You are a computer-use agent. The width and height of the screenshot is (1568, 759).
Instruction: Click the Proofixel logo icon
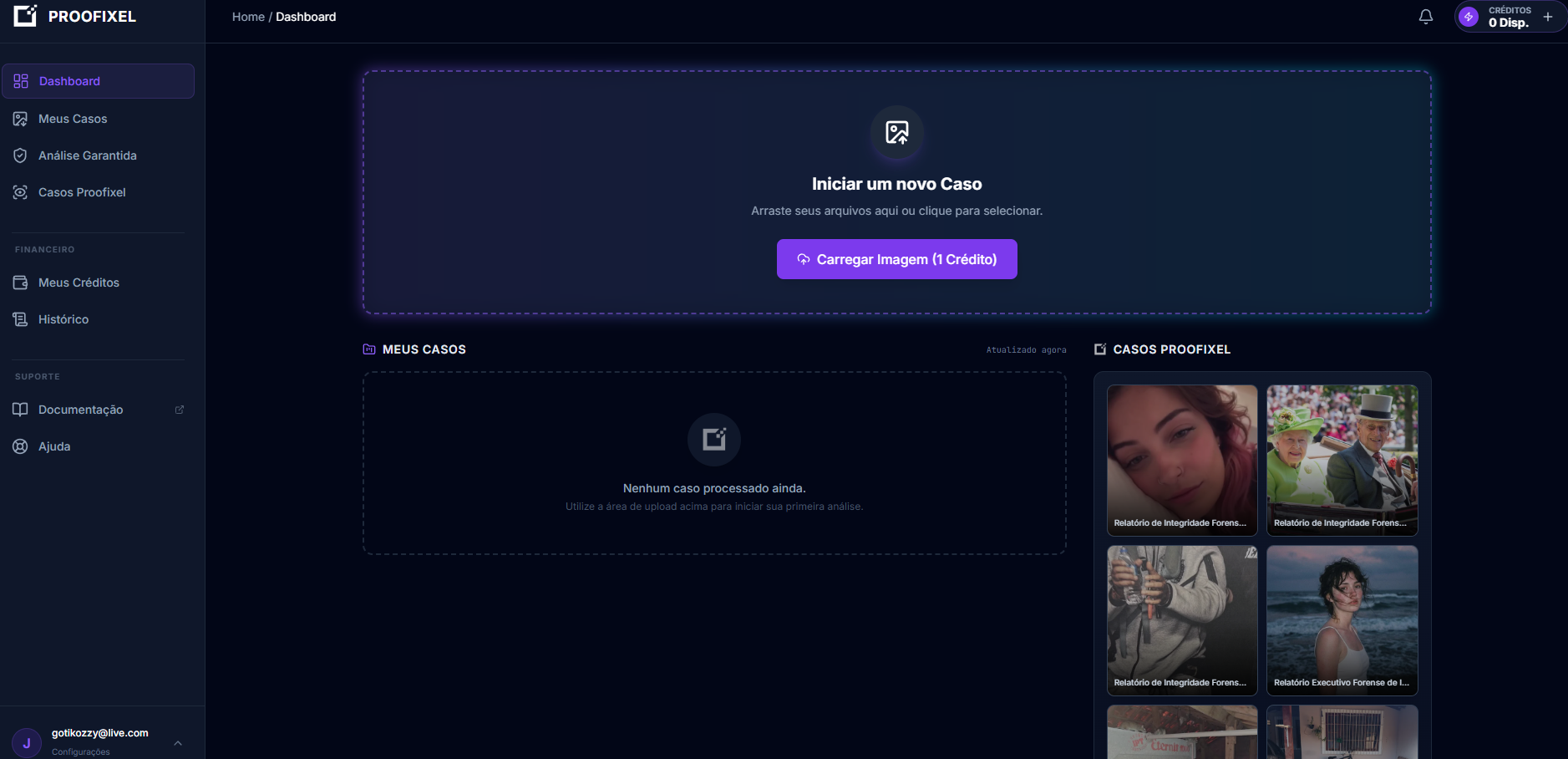coord(25,16)
